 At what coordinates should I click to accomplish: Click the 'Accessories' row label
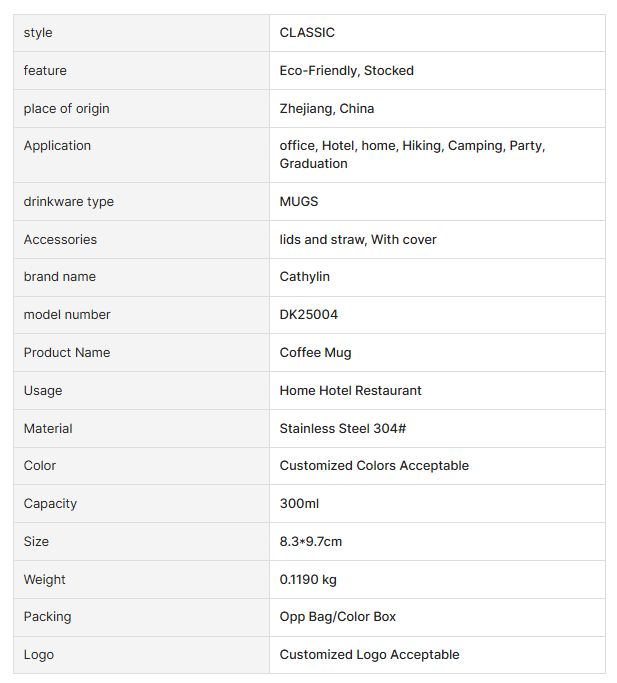pyautogui.click(x=60, y=240)
